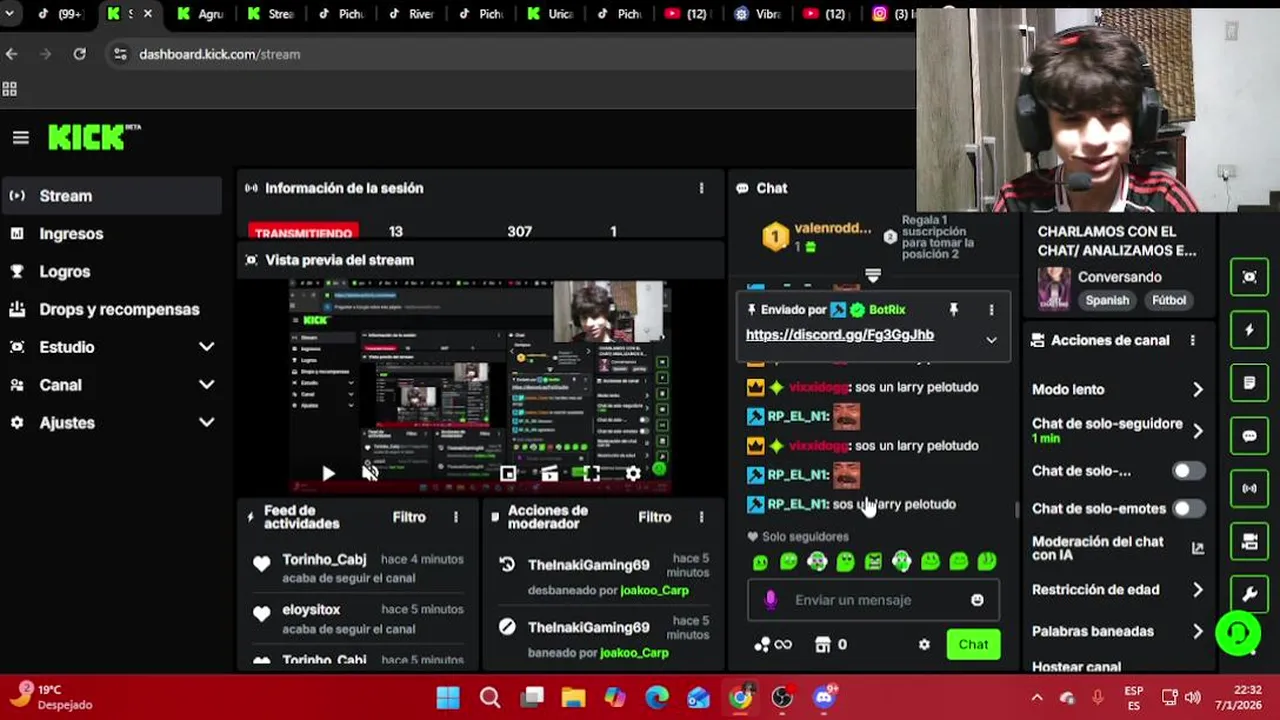Open Moderación del chat con IA
The image size is (1280, 720).
[x=1117, y=548]
